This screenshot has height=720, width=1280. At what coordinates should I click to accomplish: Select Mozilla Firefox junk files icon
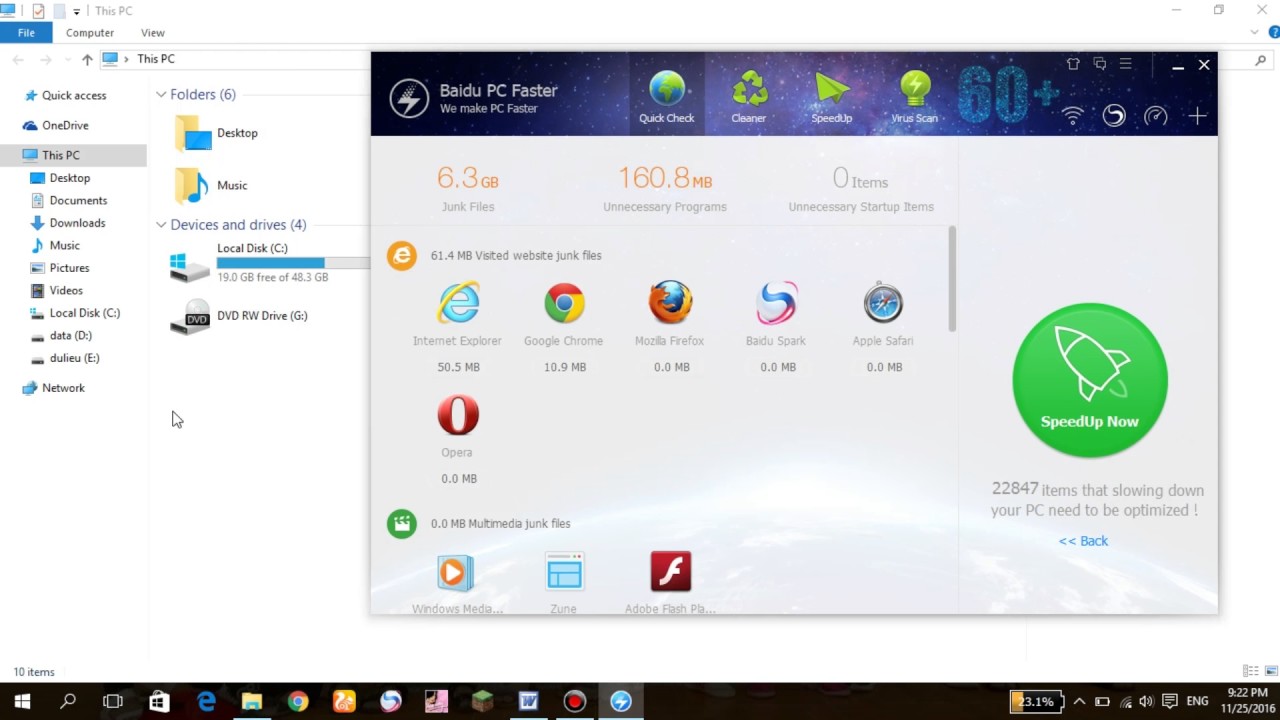click(x=670, y=303)
